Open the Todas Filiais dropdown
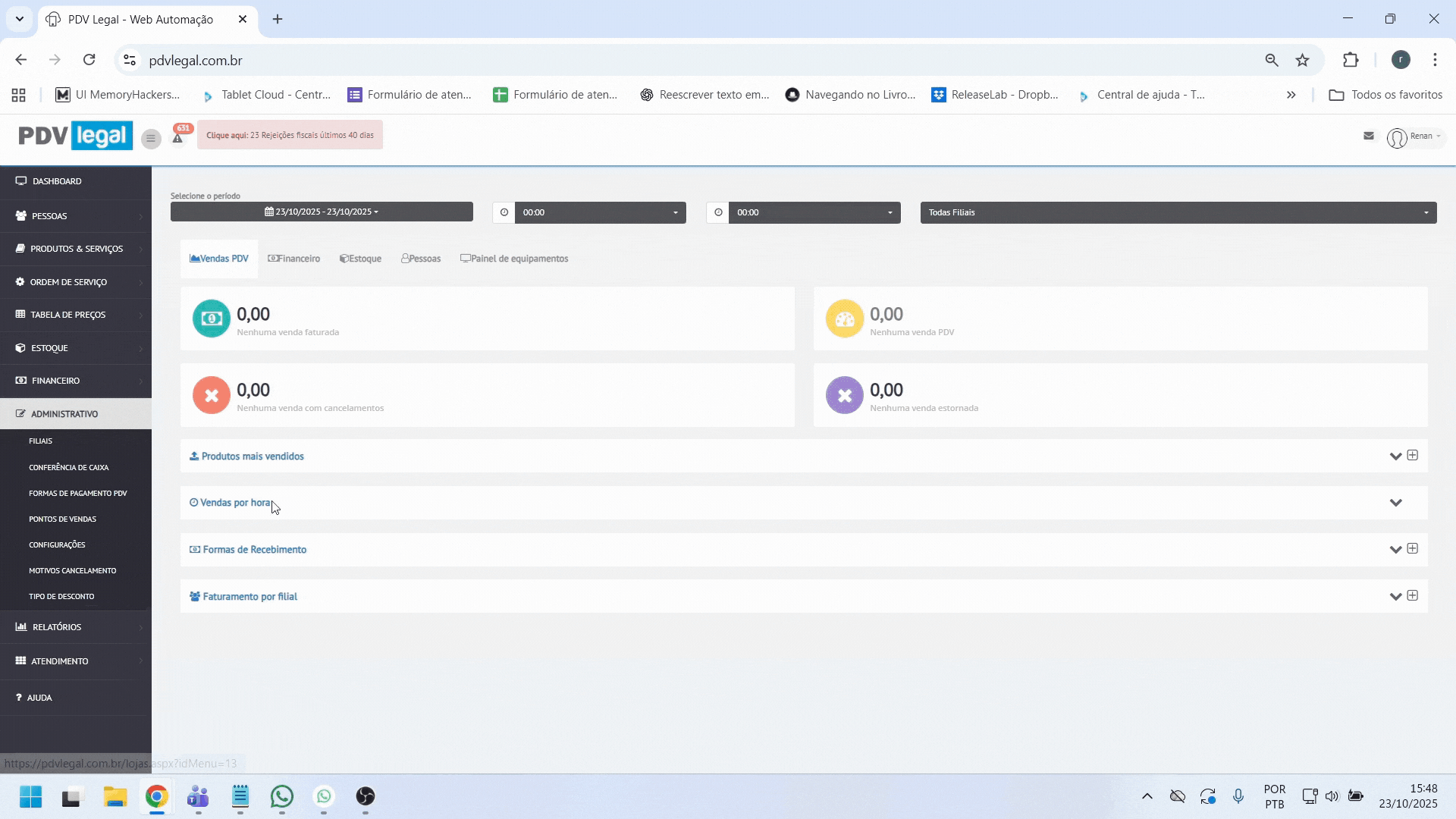This screenshot has width=1456, height=819. [1178, 212]
